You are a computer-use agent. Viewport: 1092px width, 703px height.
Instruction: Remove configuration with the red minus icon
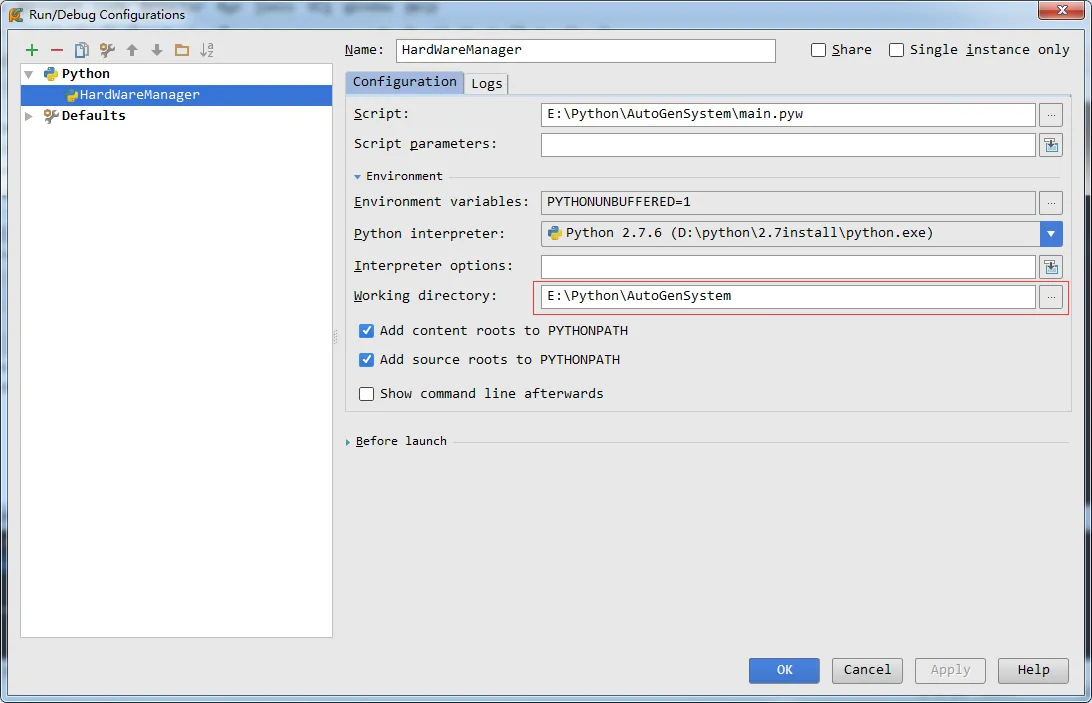click(57, 50)
